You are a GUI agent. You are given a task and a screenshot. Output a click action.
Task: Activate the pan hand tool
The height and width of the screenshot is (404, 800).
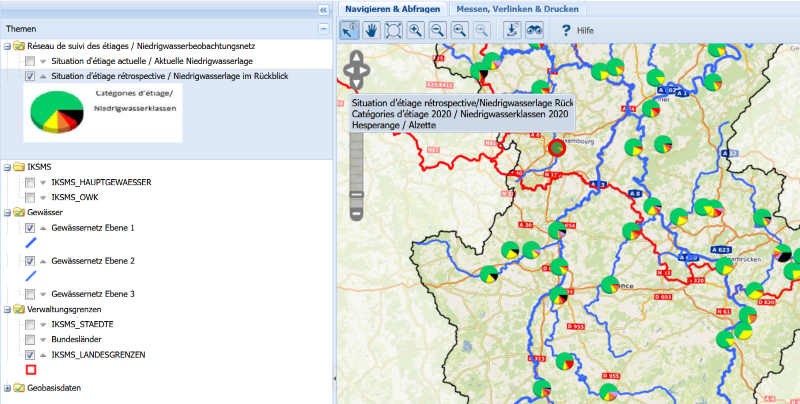(x=372, y=30)
